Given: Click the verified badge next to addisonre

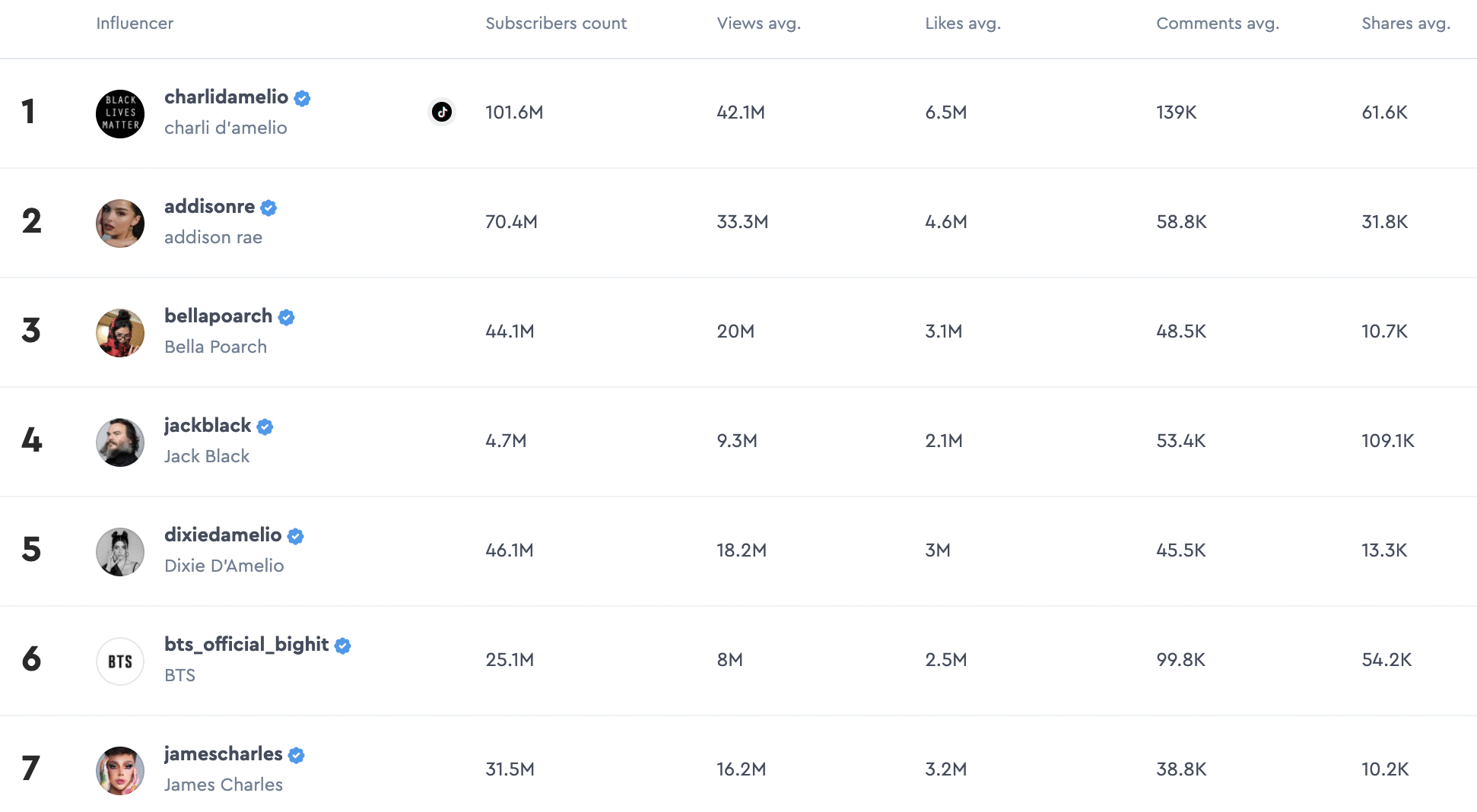Looking at the screenshot, I should 268,208.
